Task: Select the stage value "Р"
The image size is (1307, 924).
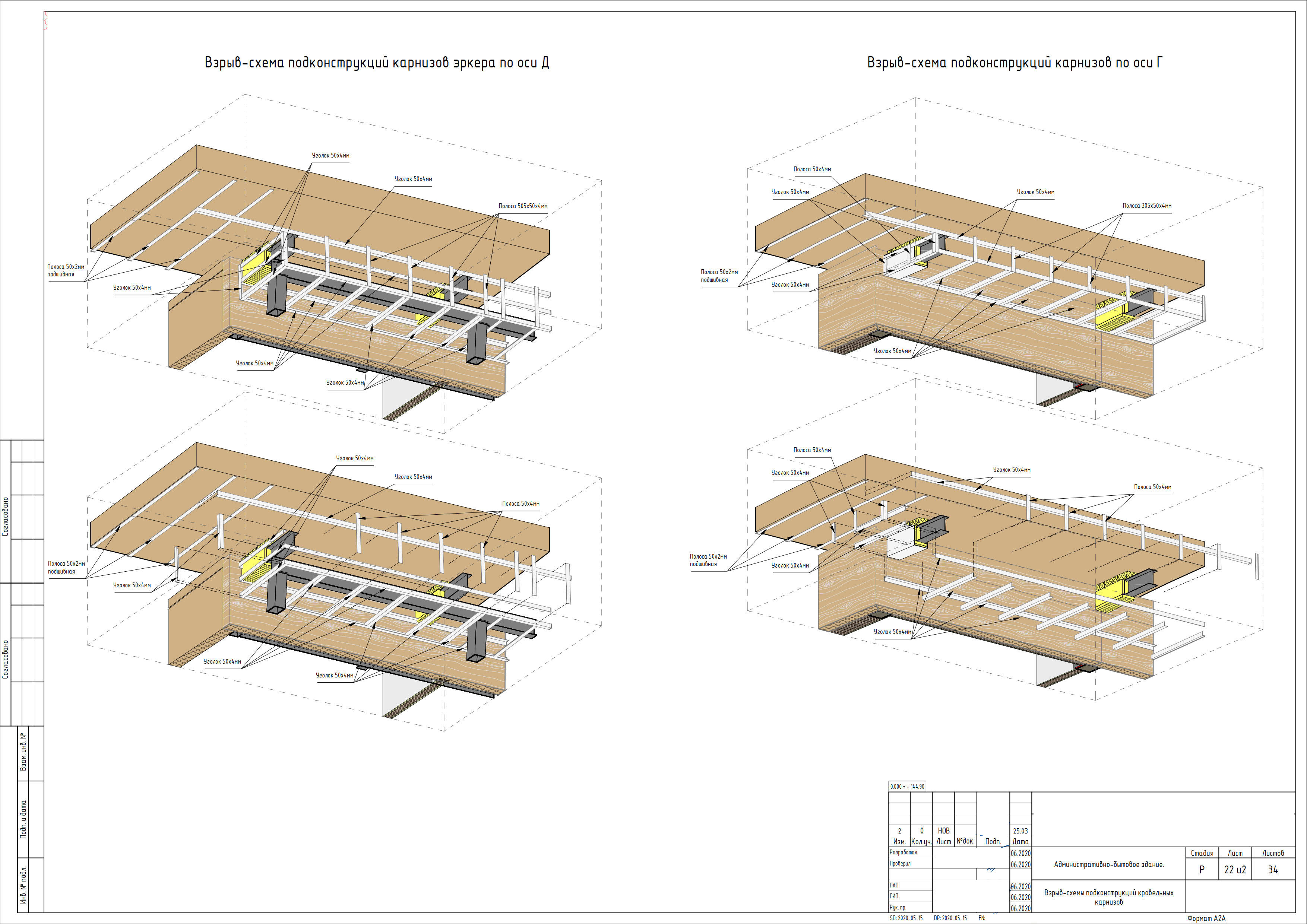Action: click(1202, 869)
